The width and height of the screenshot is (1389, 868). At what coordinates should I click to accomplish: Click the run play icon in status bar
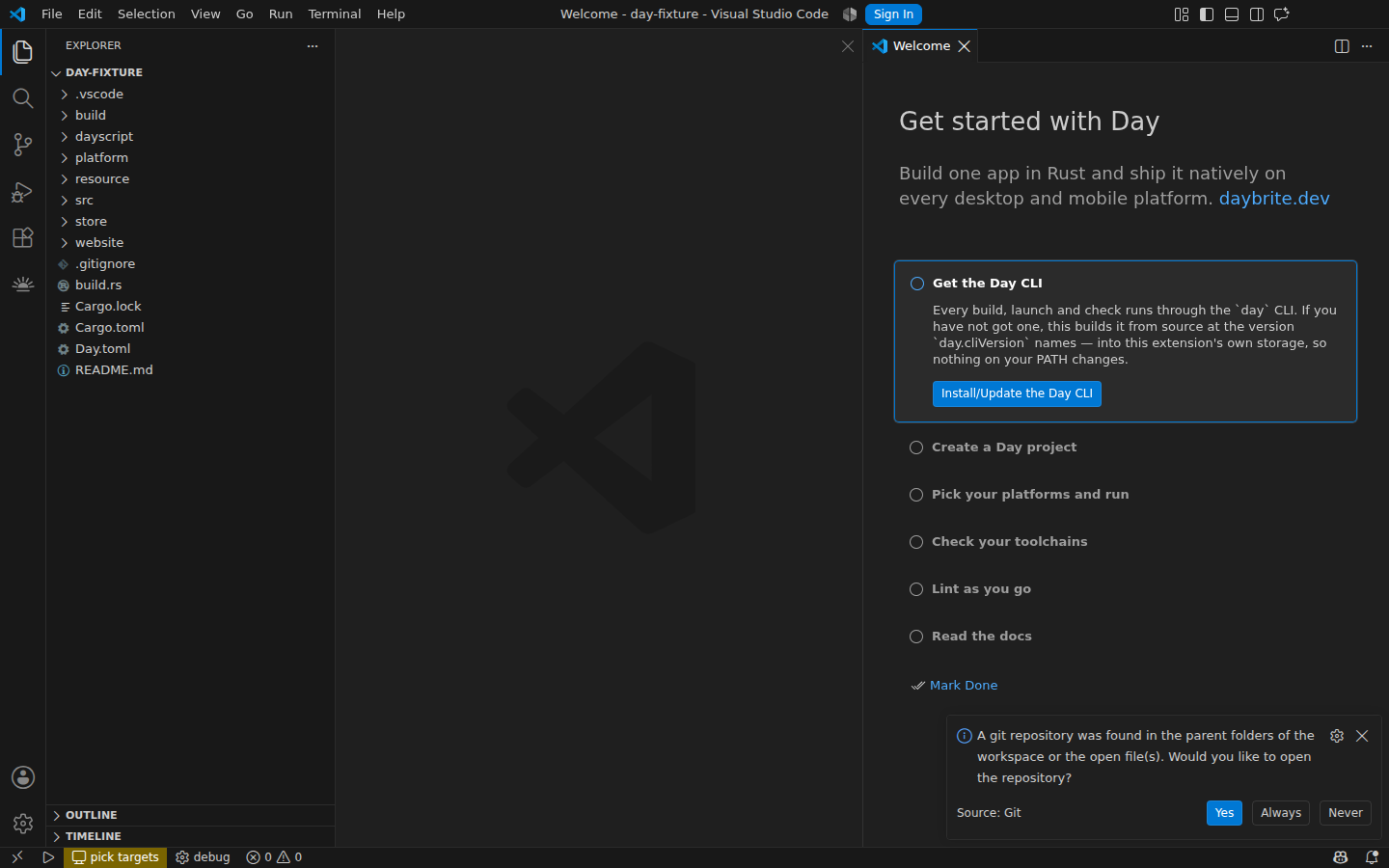pos(48,857)
